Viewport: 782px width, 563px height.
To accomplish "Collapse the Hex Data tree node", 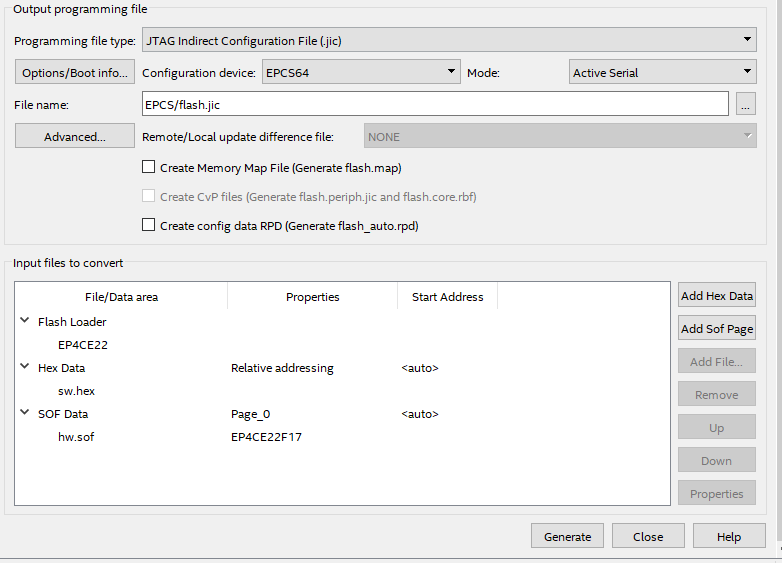I will pyautogui.click(x=24, y=367).
